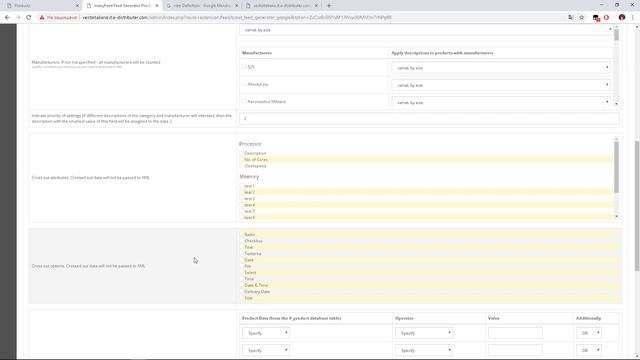Screen dimensions: 640x360
Task: Click the browser address bar URL
Action: (237, 18)
